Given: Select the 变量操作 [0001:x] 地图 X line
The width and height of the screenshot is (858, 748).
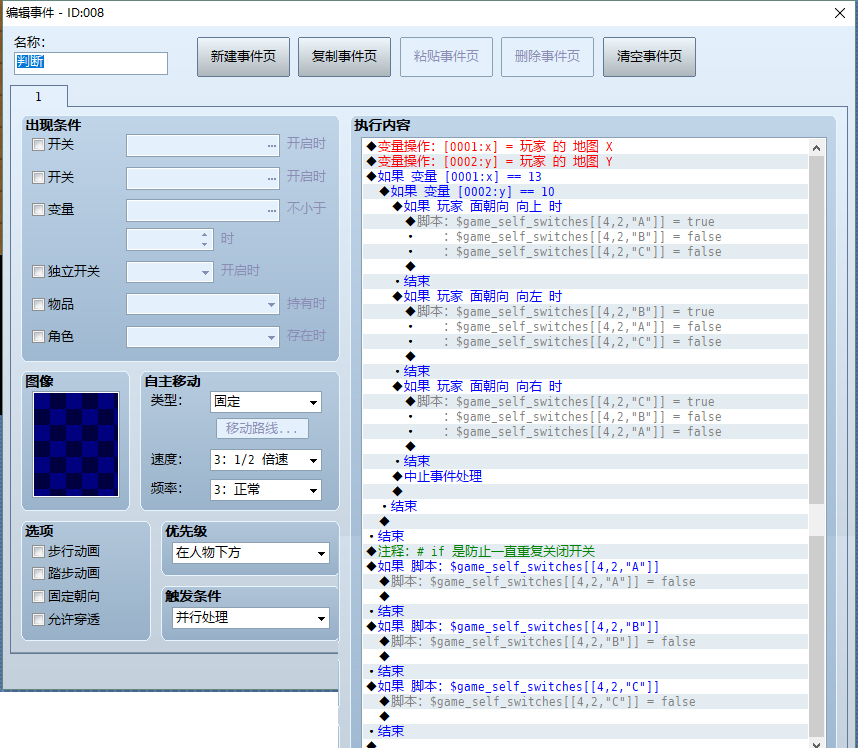Looking at the screenshot, I should [585, 147].
